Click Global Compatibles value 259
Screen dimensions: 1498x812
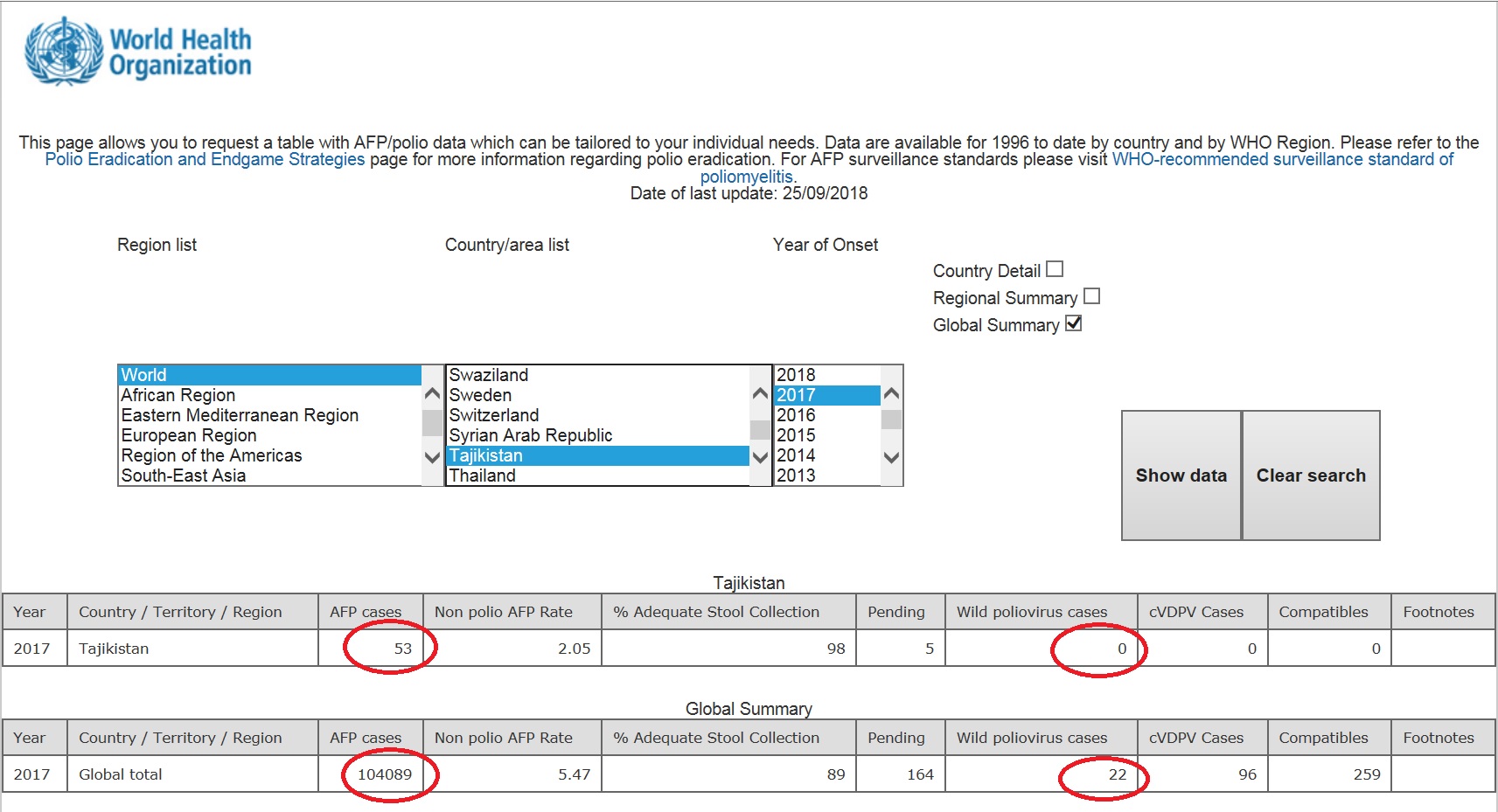coord(1367,774)
